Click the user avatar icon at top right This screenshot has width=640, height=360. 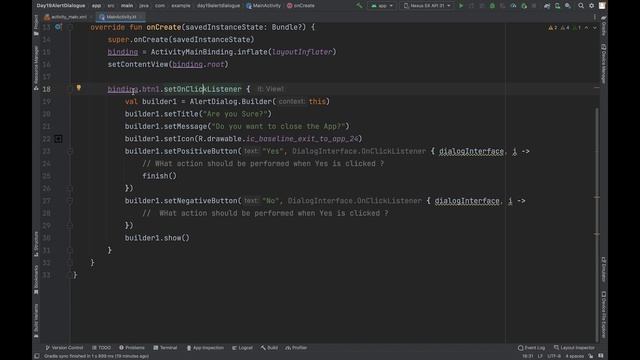602,6
